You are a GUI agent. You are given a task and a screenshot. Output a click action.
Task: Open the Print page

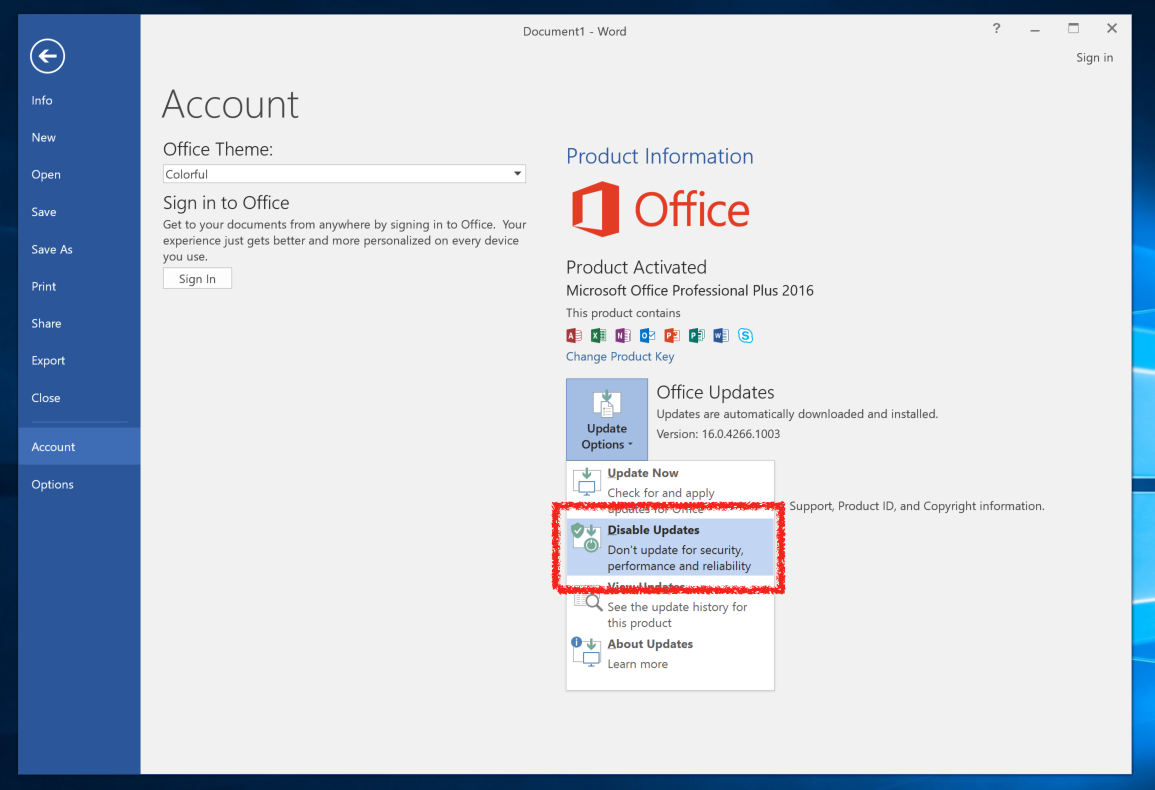(43, 286)
